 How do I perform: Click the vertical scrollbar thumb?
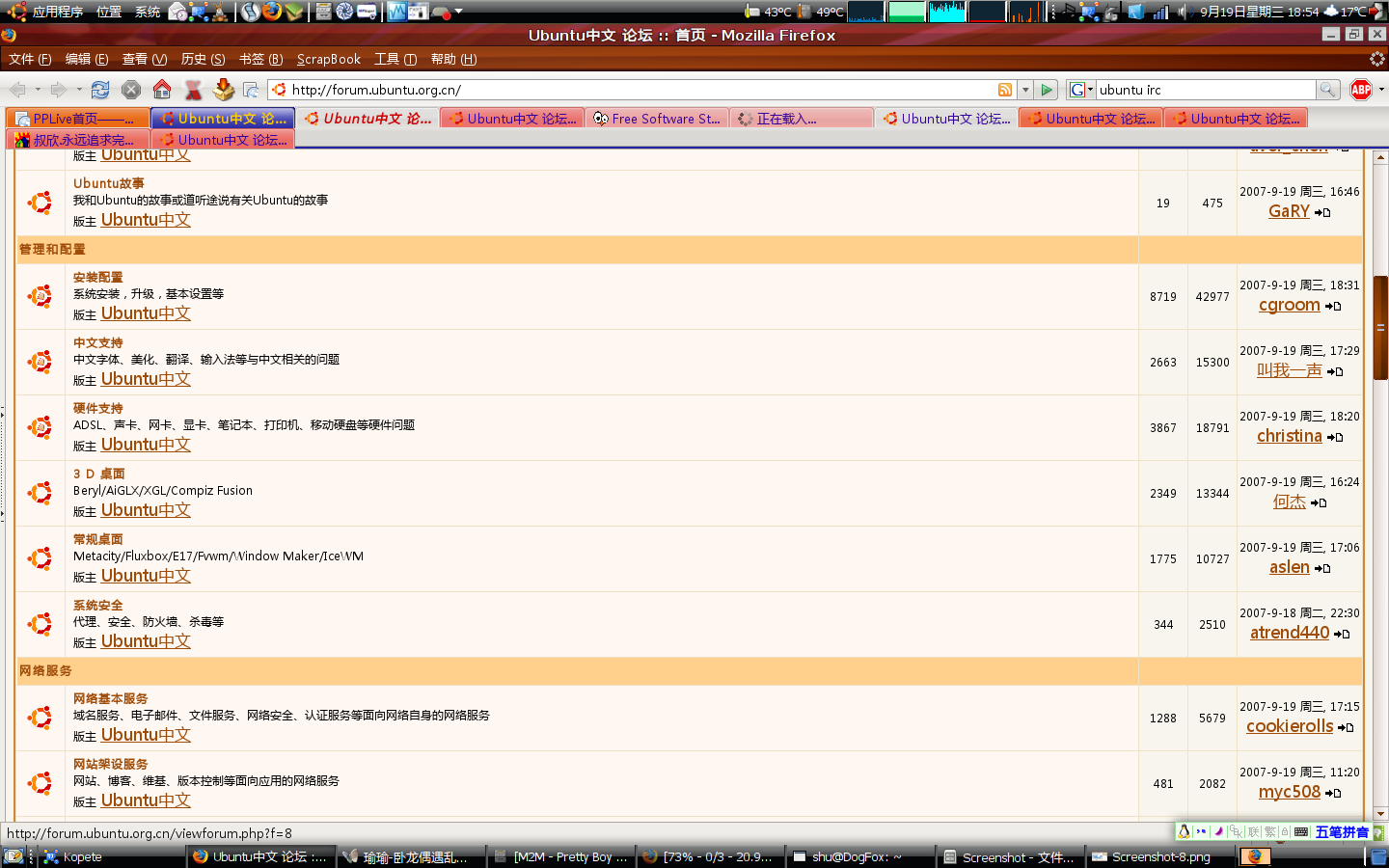1380,328
